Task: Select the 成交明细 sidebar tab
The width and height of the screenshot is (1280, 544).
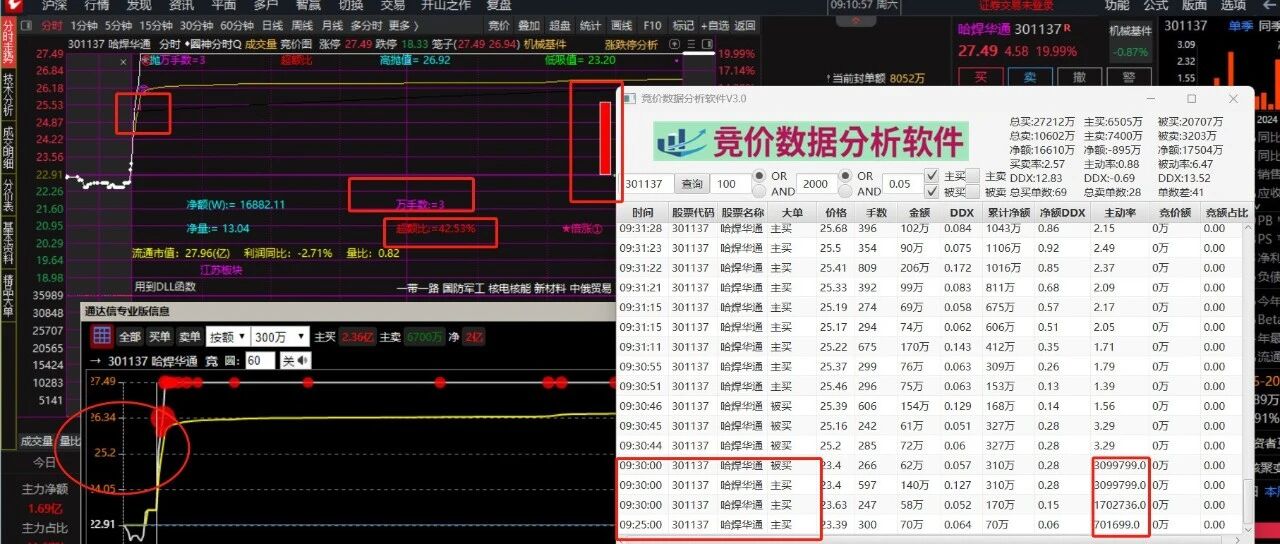Action: point(8,148)
